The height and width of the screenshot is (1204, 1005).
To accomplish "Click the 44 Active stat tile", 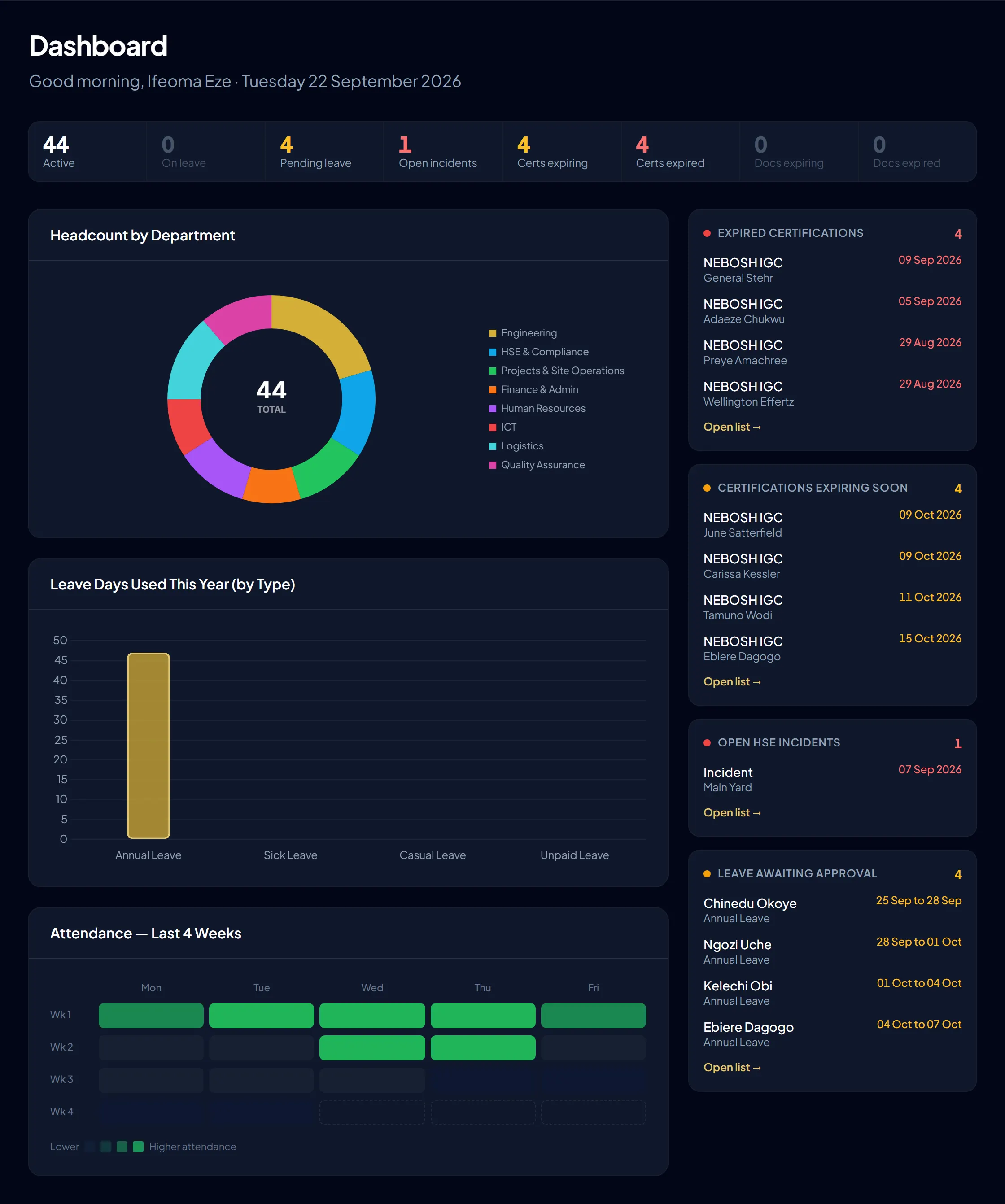I will pyautogui.click(x=87, y=151).
